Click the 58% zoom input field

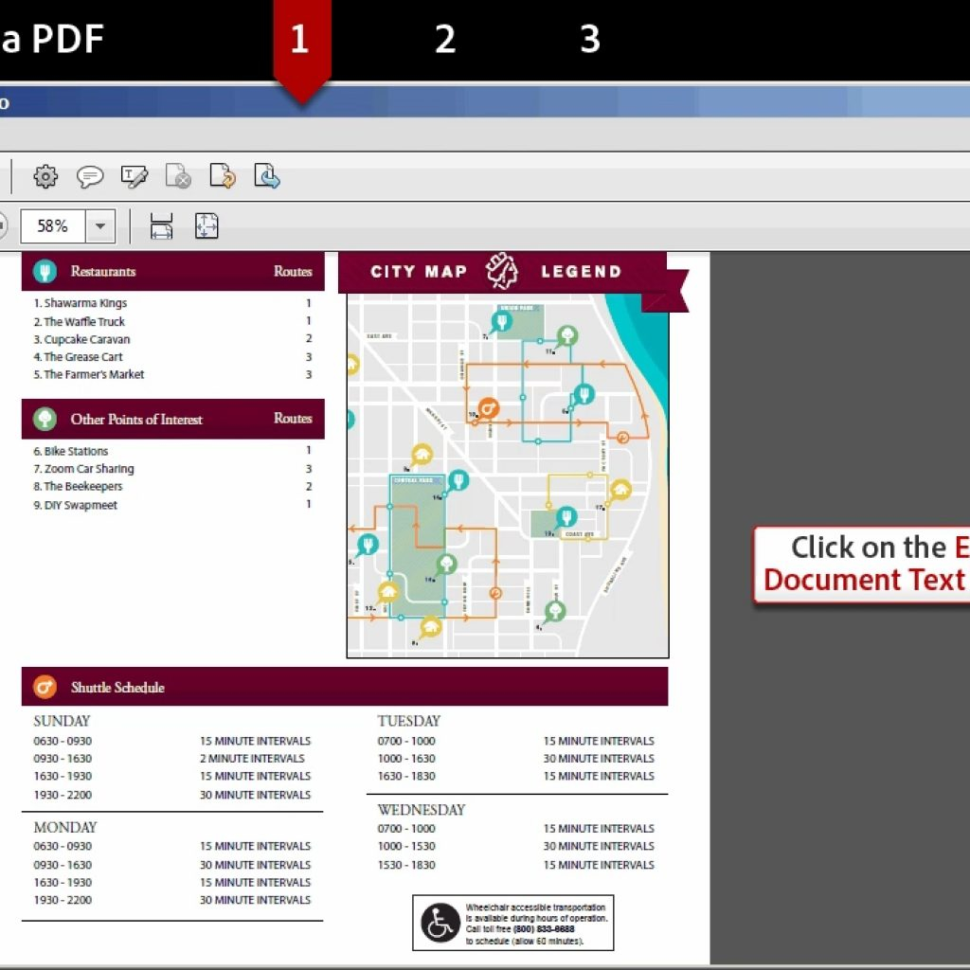[53, 226]
